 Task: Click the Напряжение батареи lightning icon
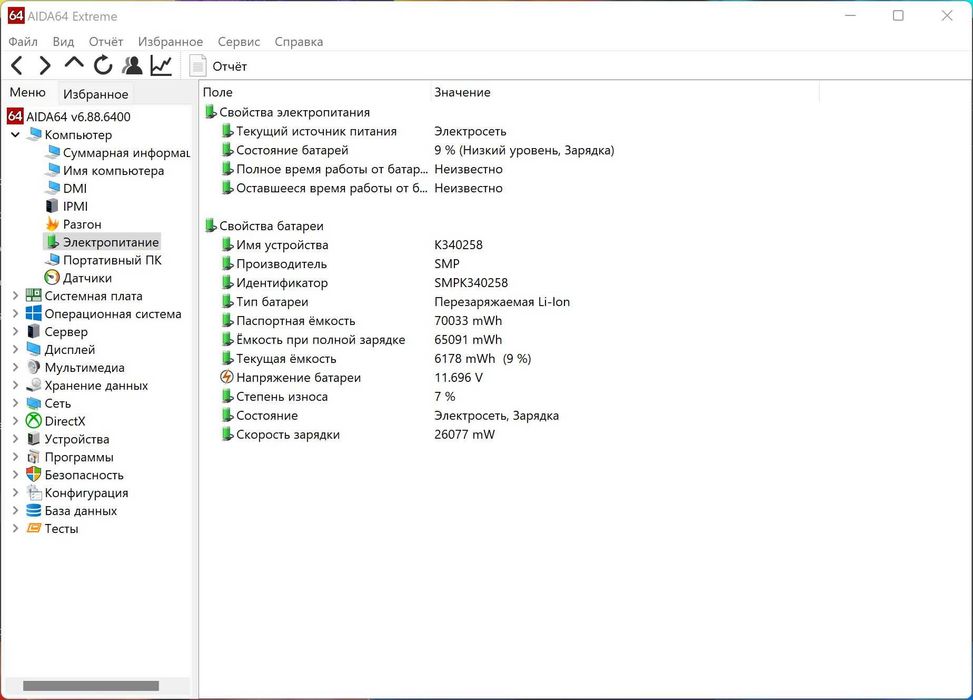227,377
